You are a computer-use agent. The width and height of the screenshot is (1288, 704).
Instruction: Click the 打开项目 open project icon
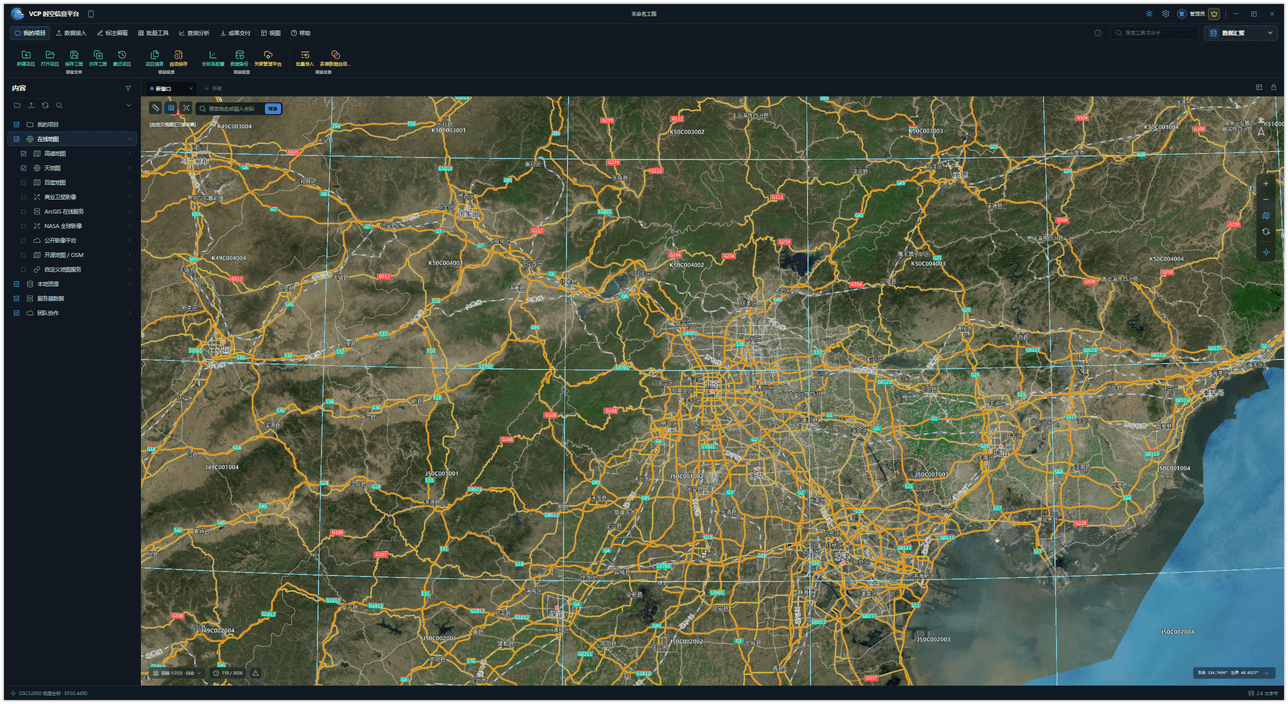[50, 55]
